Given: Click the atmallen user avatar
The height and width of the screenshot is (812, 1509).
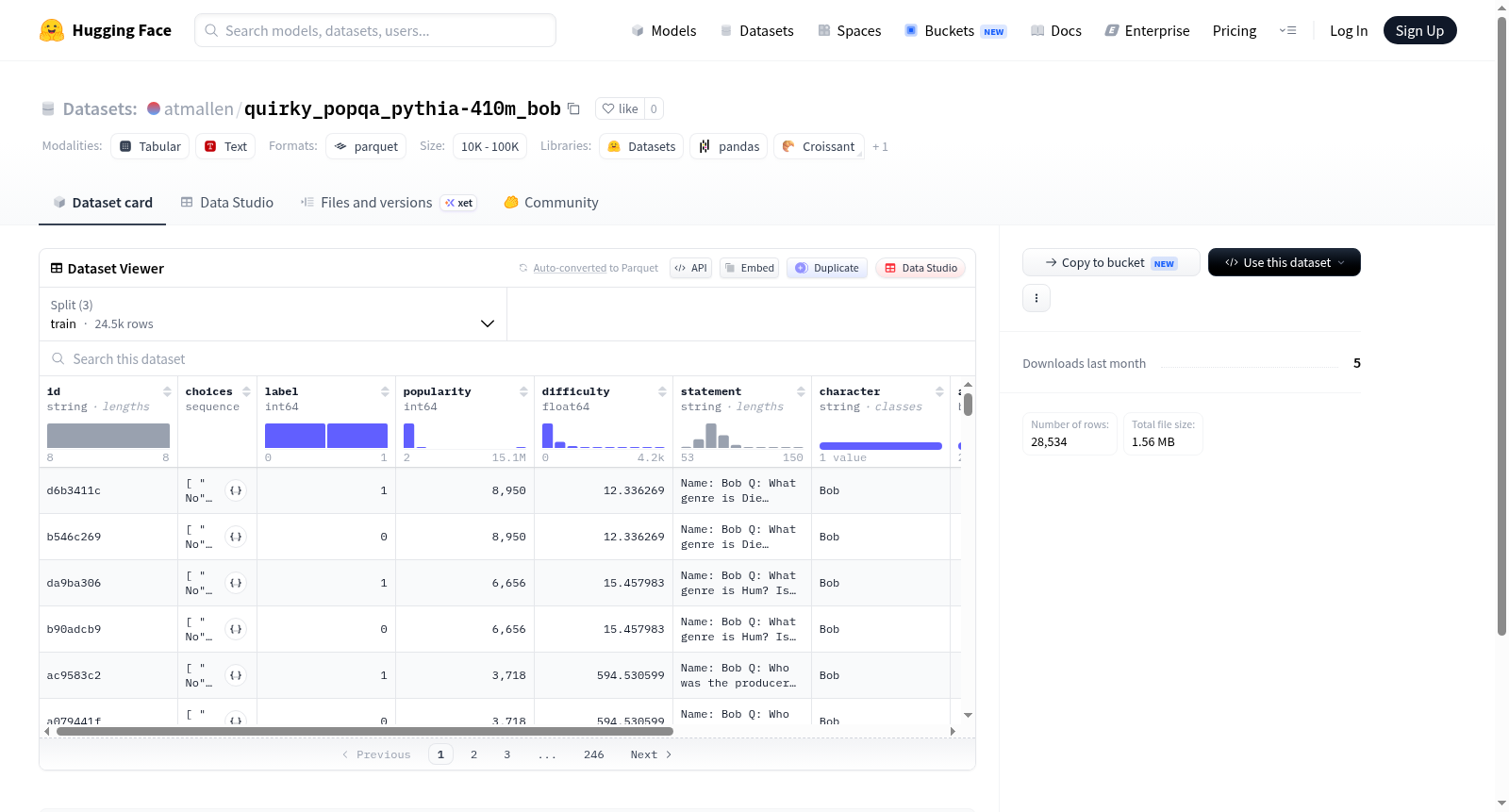Looking at the screenshot, I should click(x=154, y=108).
